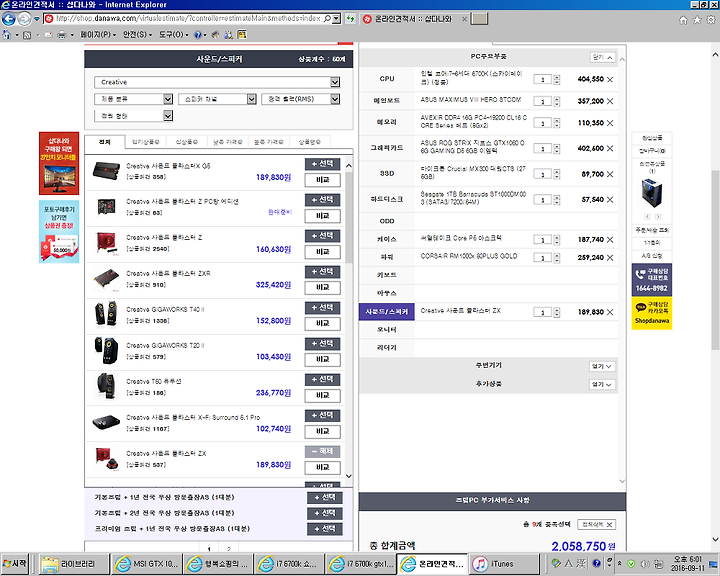Open the address bar history dropdown arrow
The image size is (720, 576).
pyautogui.click(x=337, y=19)
